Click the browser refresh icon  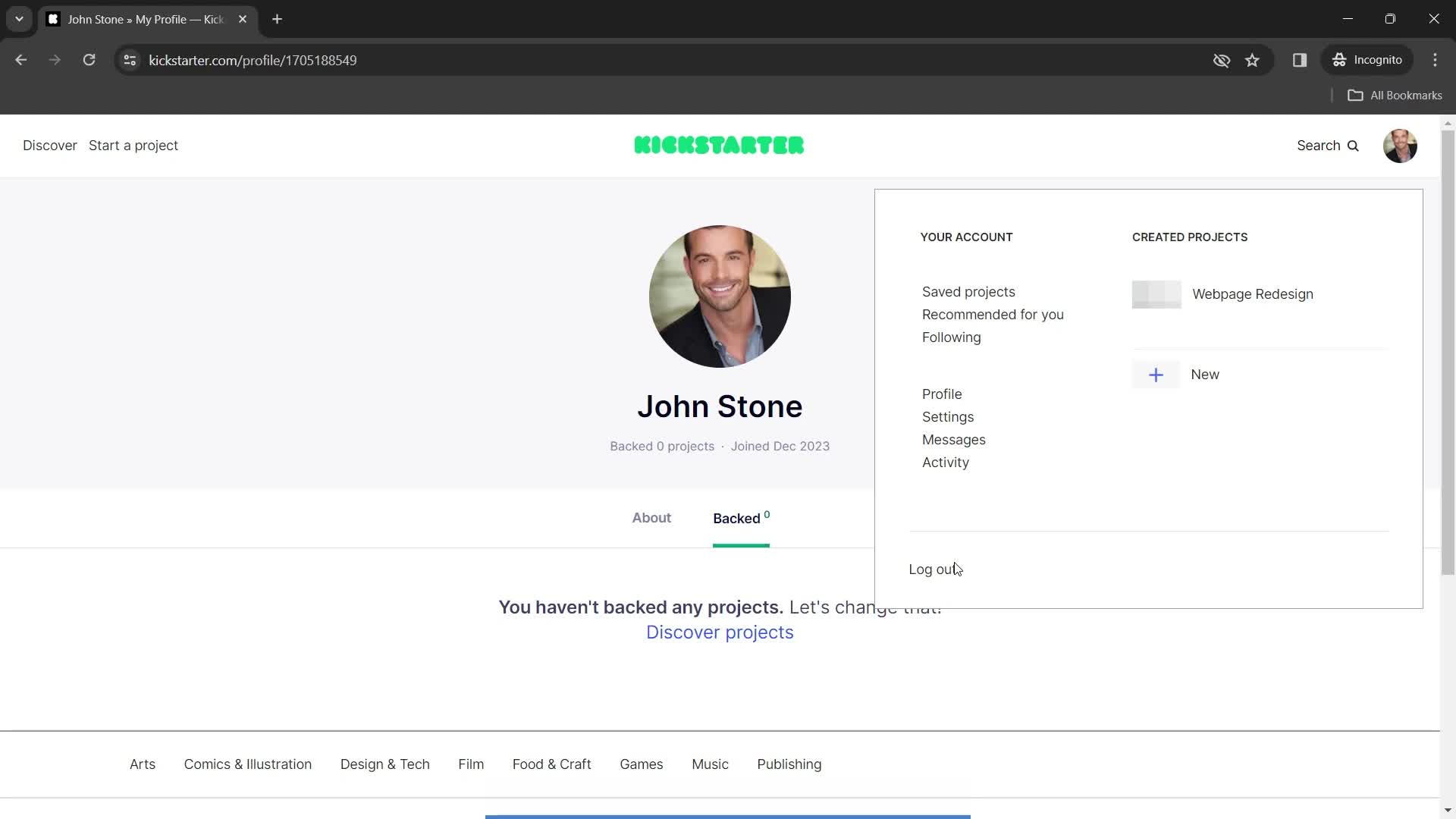(88, 60)
